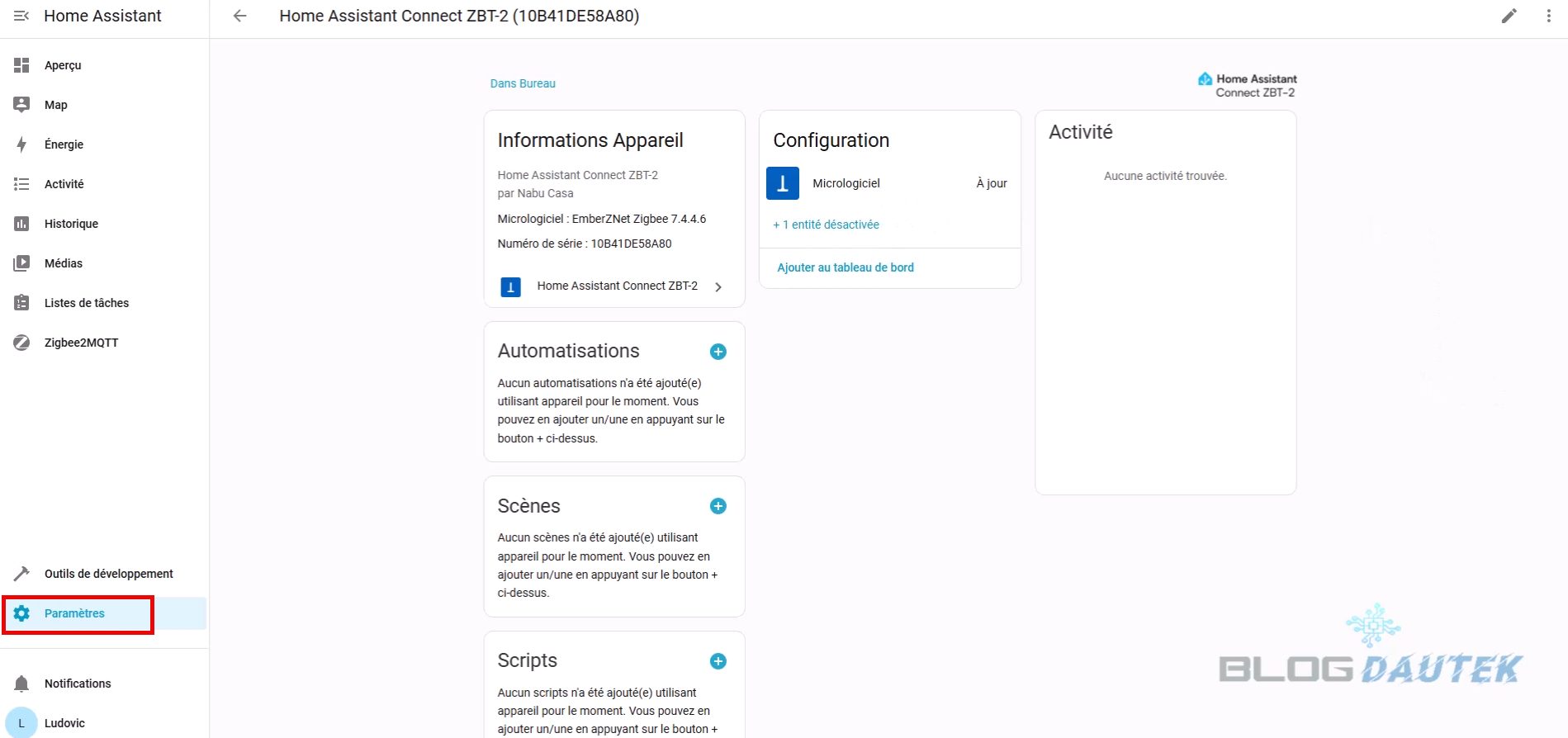Click Ajouter au tableau de bord
This screenshot has height=738, width=1568.
pyautogui.click(x=846, y=267)
